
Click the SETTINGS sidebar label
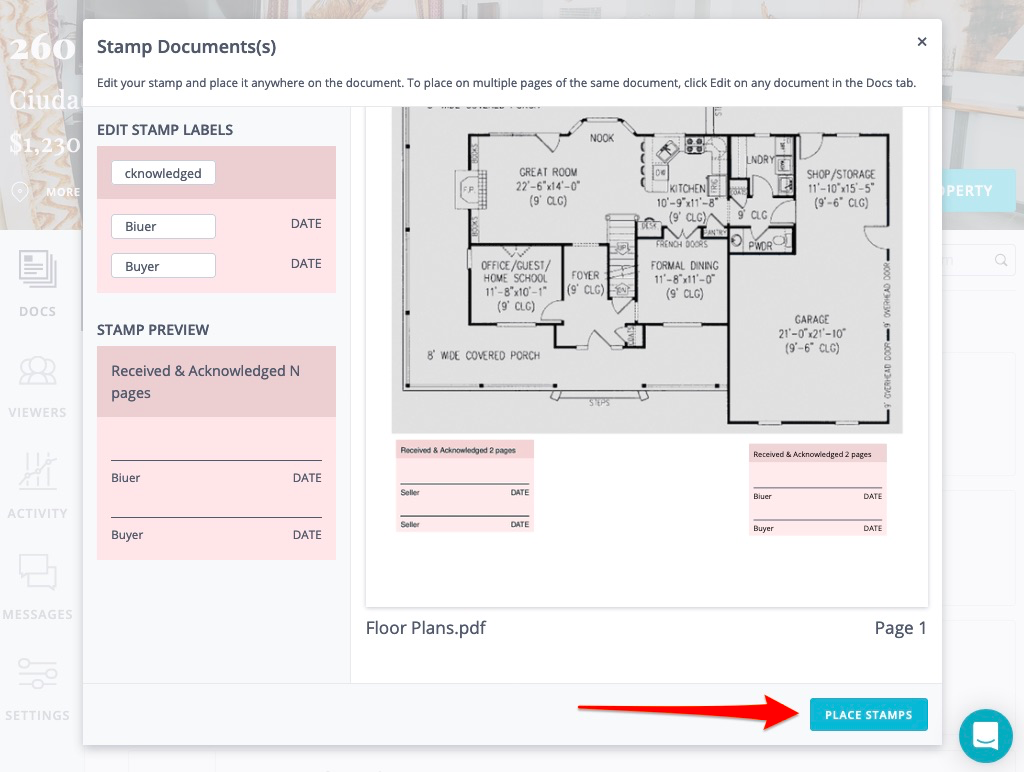coord(38,715)
